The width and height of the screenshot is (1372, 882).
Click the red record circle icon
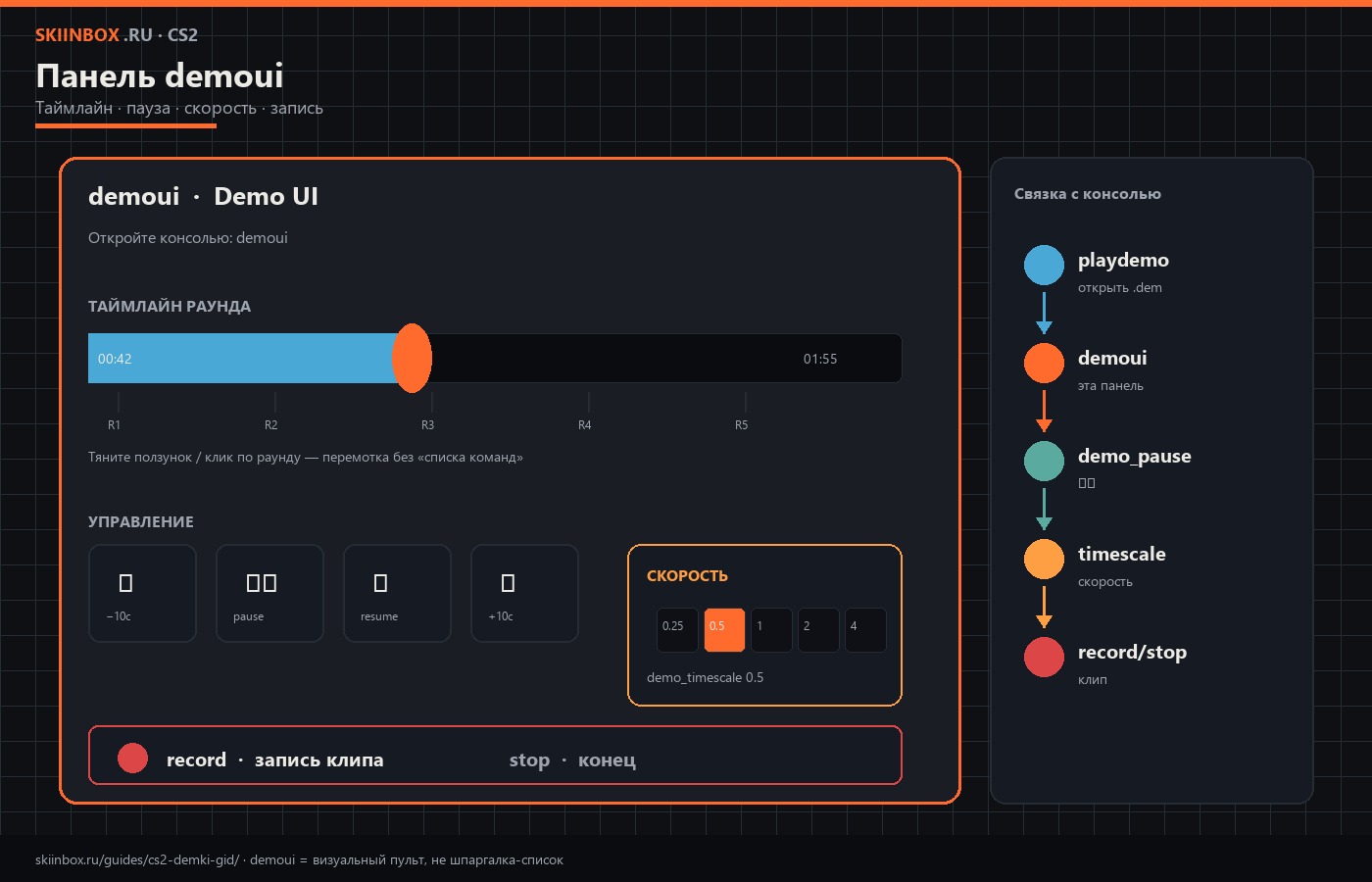[x=132, y=758]
